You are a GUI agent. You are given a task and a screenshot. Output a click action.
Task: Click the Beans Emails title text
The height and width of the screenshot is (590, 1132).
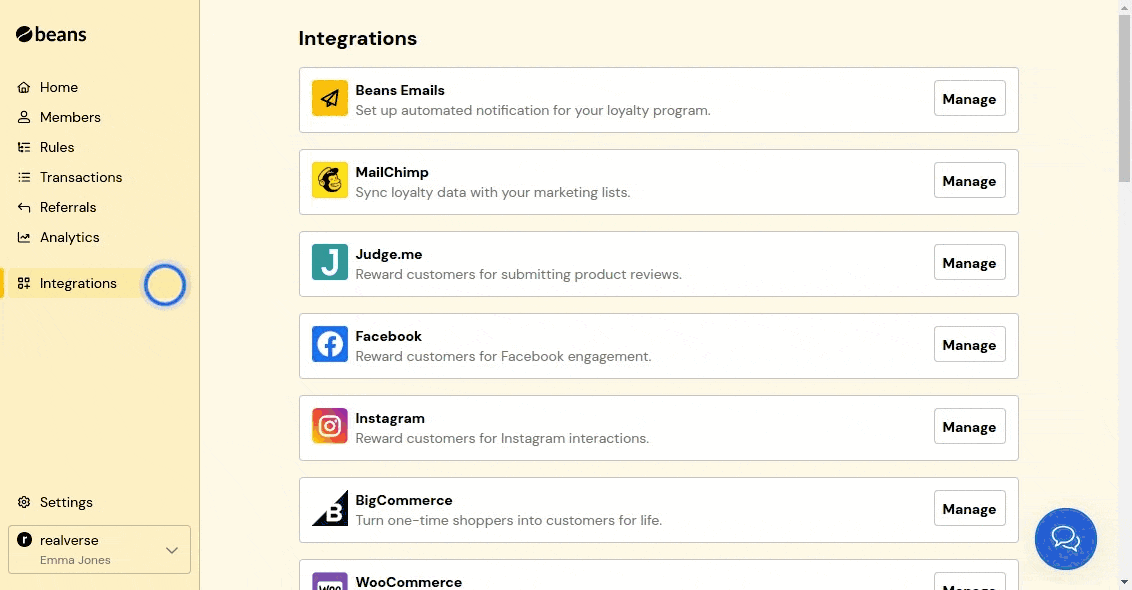[400, 90]
